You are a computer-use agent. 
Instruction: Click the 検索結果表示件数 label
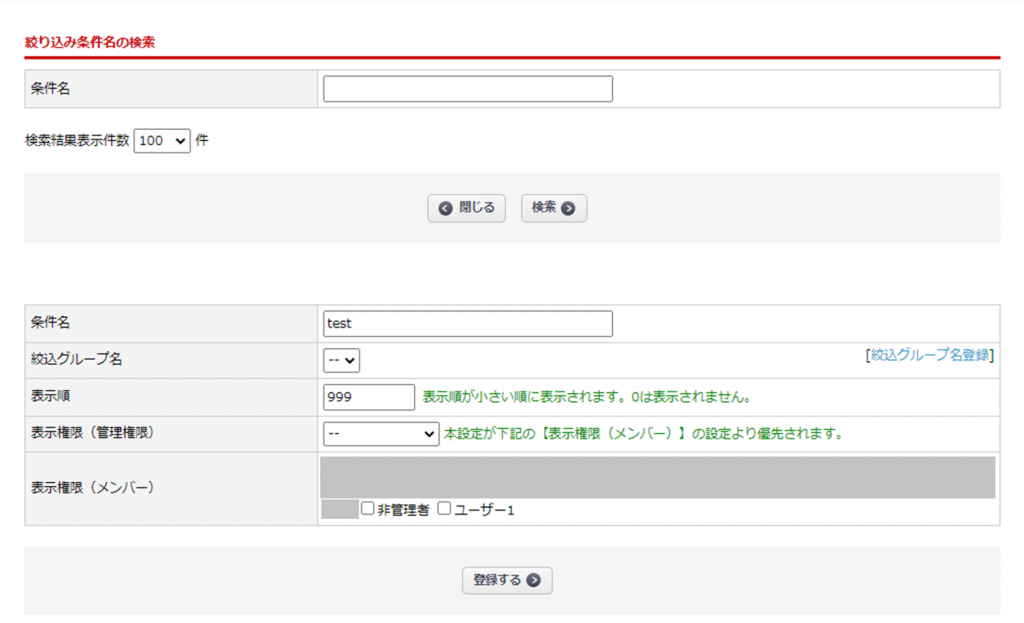(x=77, y=140)
